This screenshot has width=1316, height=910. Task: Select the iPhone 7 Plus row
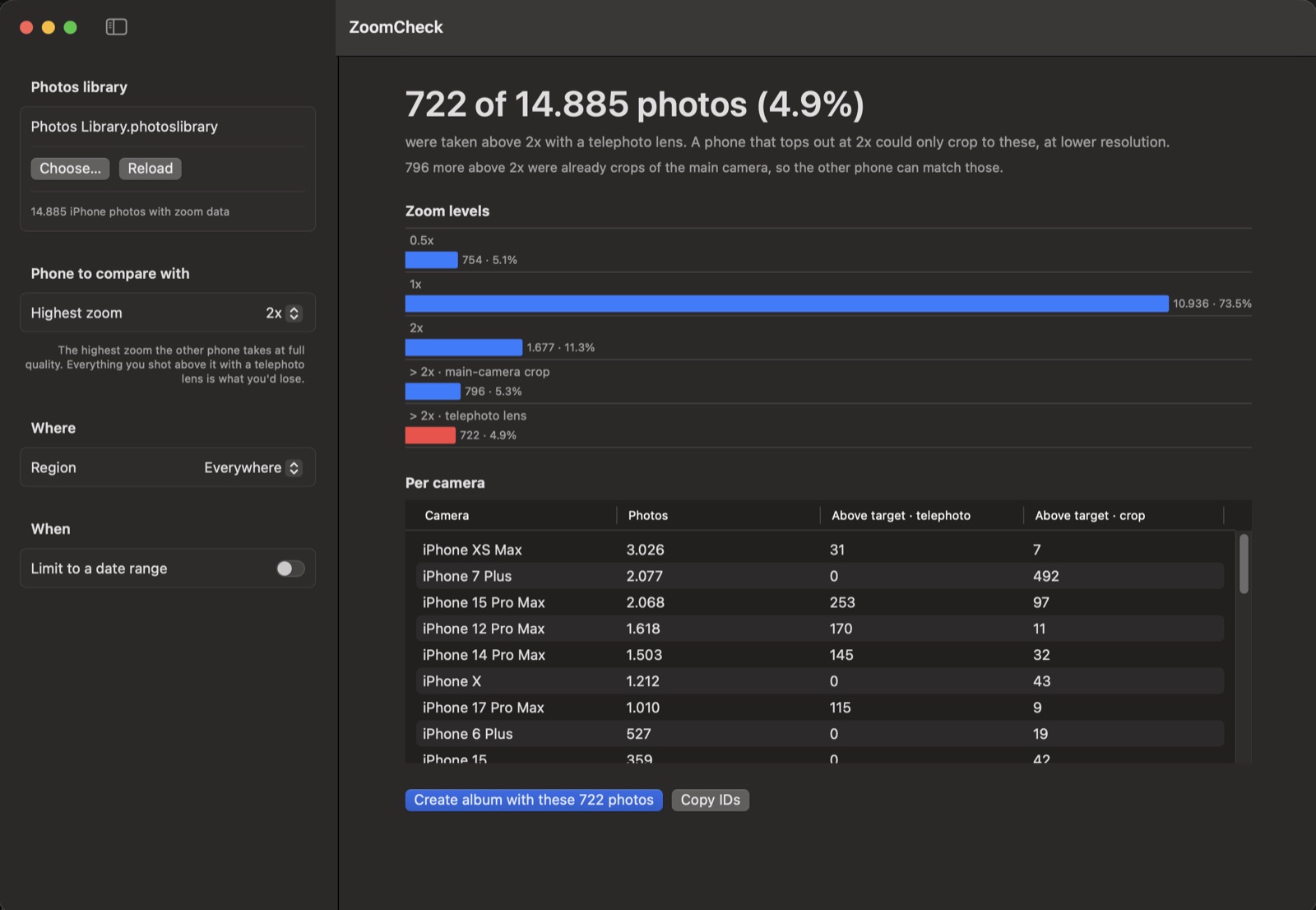click(818, 576)
